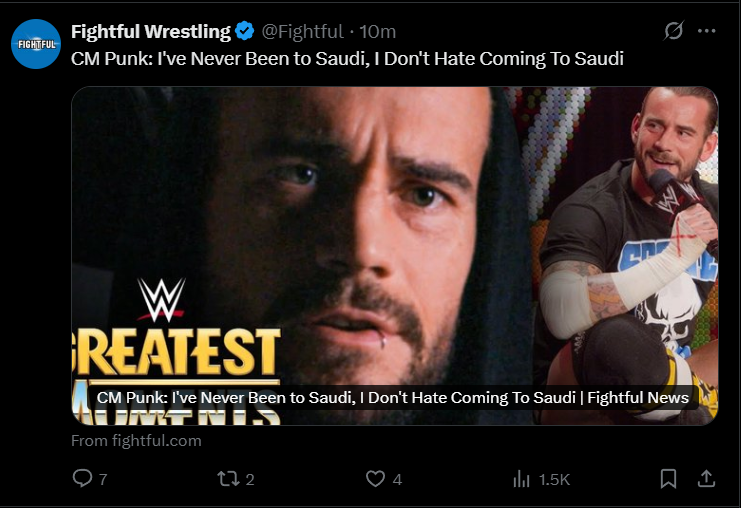
Task: Toggle the bookmark icon for this post
Action: (x=668, y=479)
